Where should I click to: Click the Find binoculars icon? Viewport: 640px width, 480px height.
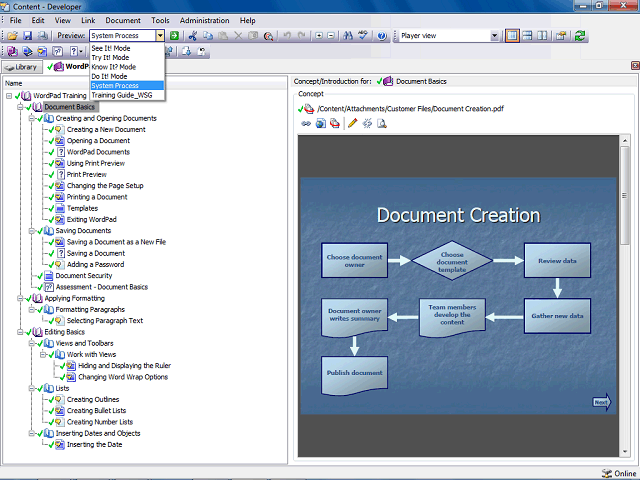348,36
